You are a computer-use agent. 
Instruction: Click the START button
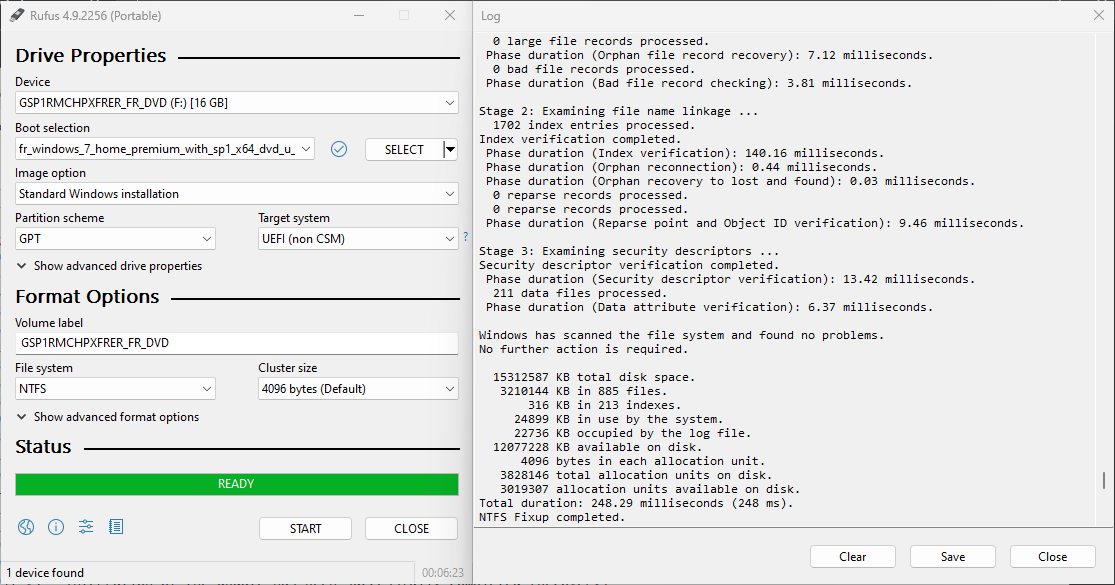(x=306, y=529)
